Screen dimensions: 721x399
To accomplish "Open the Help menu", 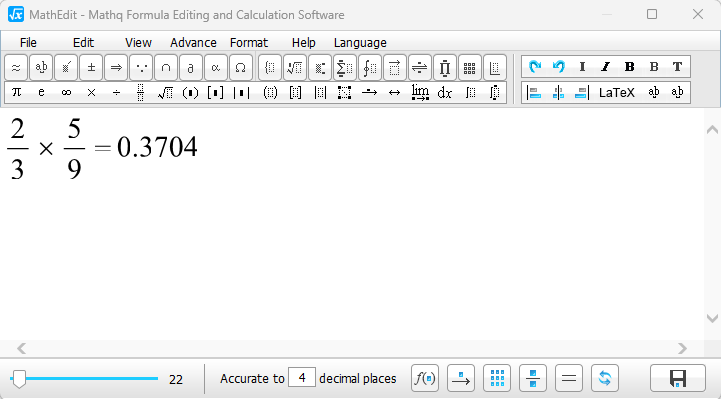I will click(303, 43).
